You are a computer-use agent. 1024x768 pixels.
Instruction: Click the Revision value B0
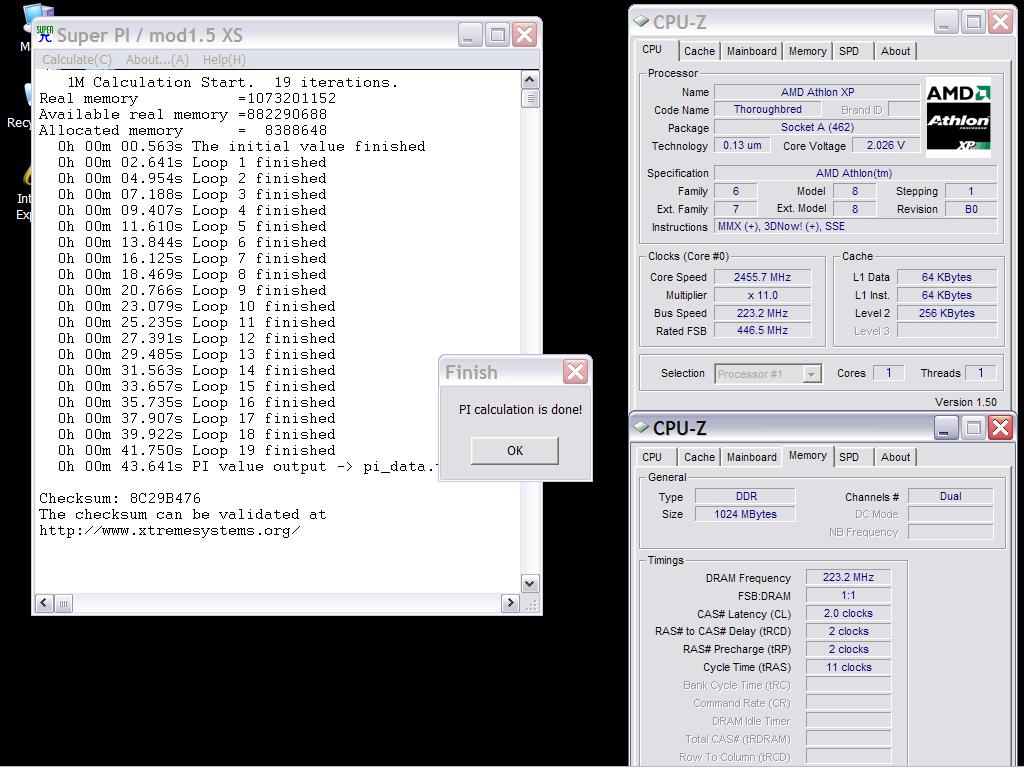[970, 209]
